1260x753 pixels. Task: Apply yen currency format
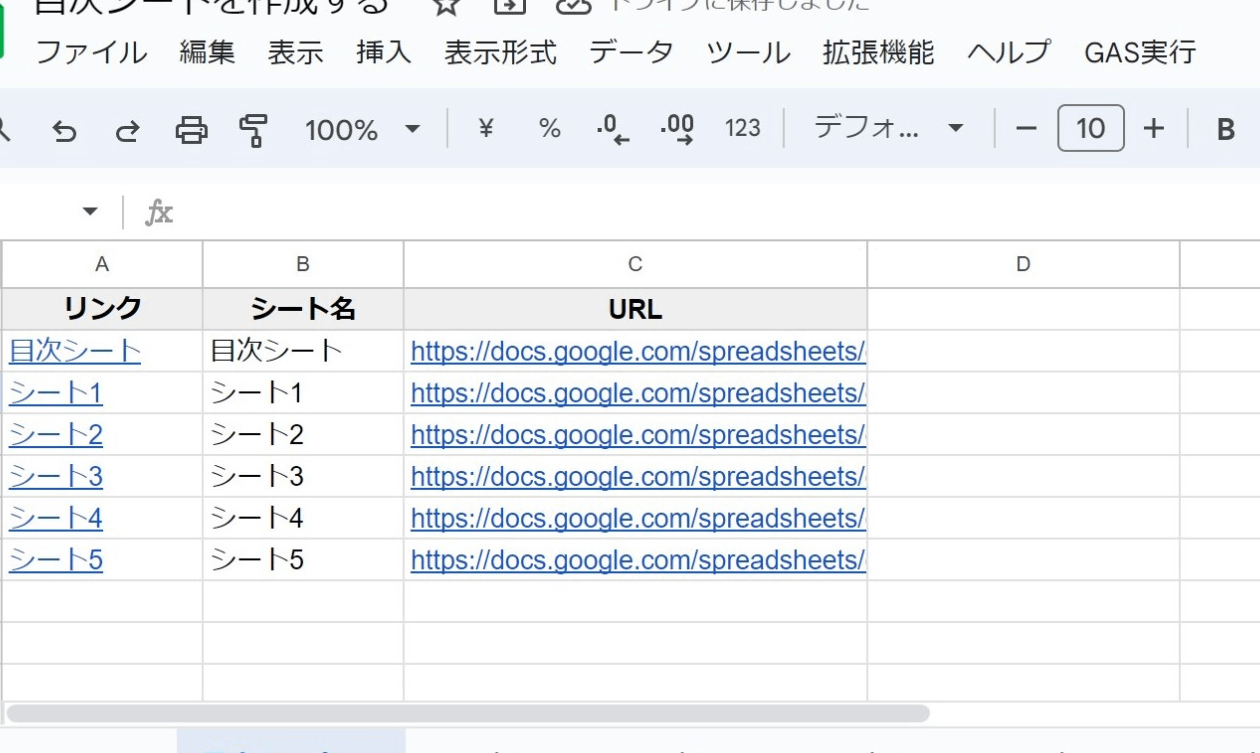pos(486,128)
